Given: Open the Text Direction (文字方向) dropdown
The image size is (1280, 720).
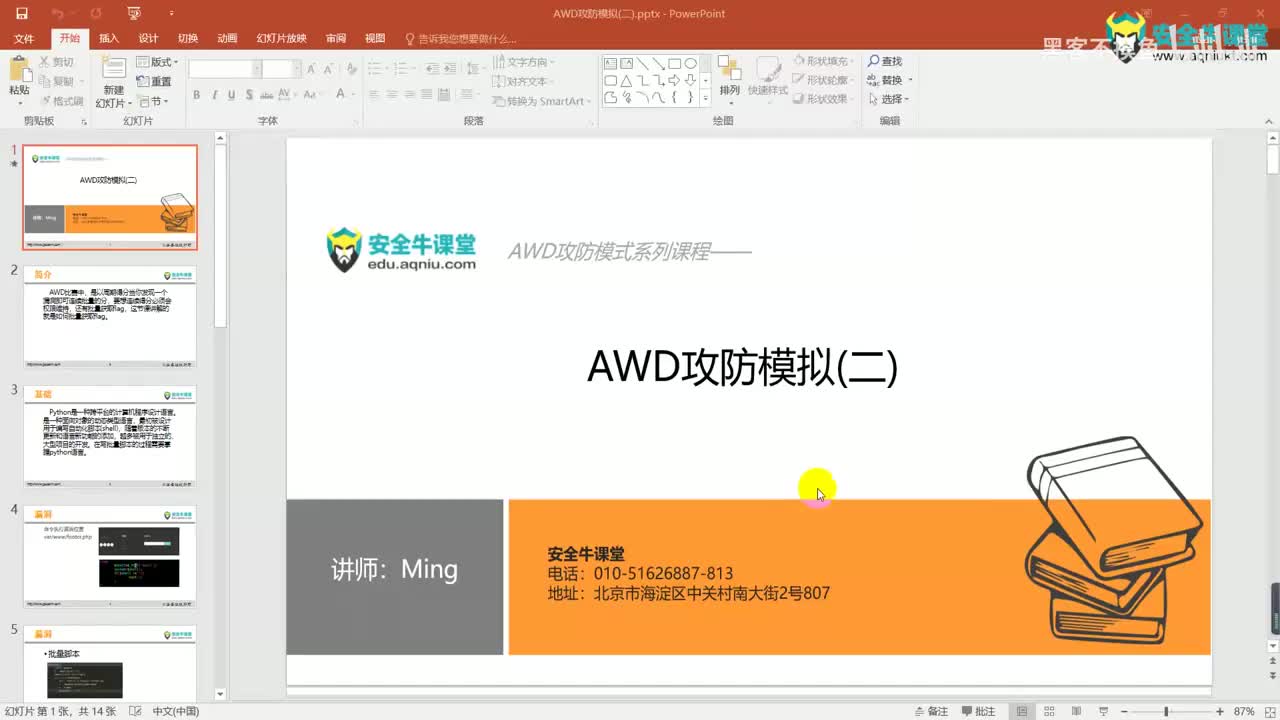Looking at the screenshot, I should (523, 62).
